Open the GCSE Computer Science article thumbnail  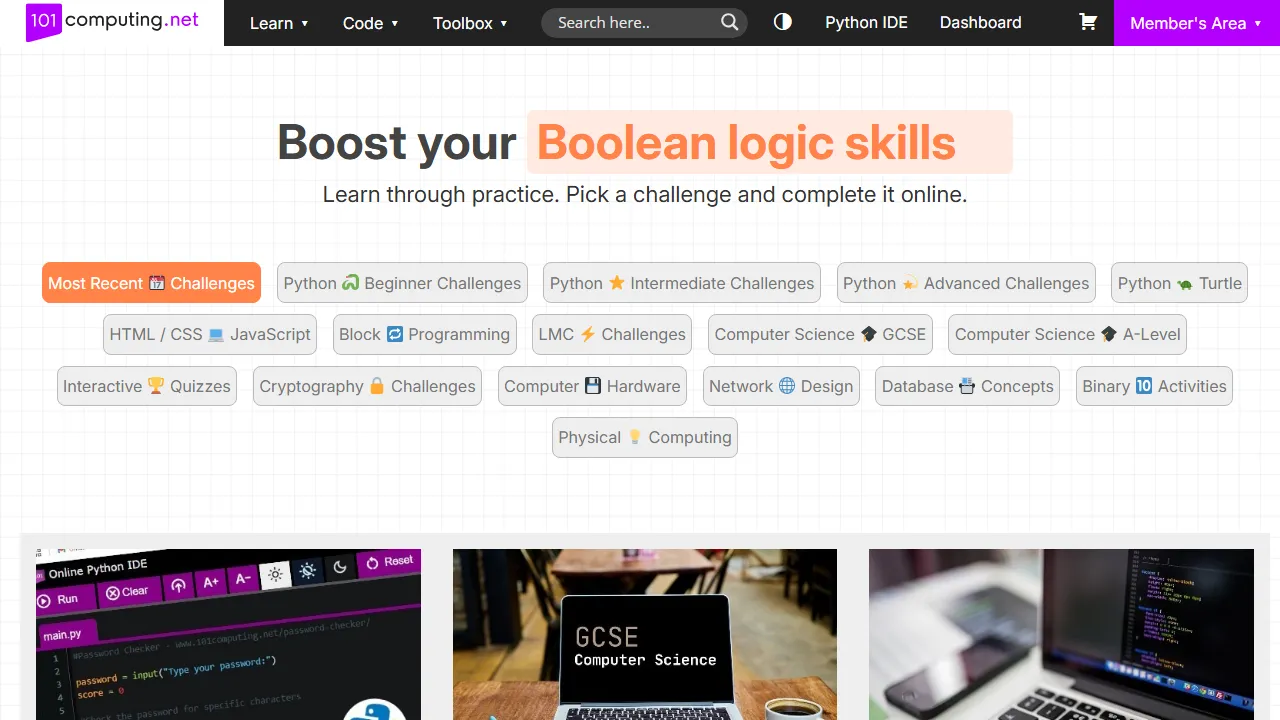[644, 635]
